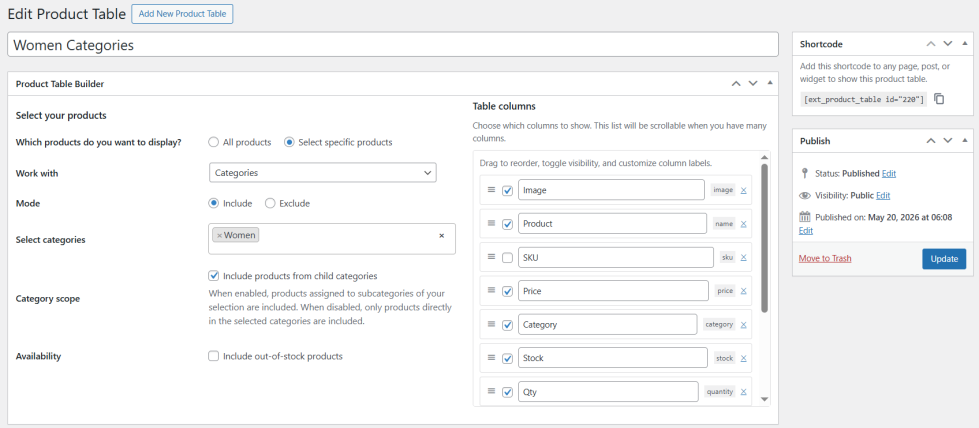This screenshot has height=428, width=979.
Task: Click the SKU column label field
Action: [616, 257]
